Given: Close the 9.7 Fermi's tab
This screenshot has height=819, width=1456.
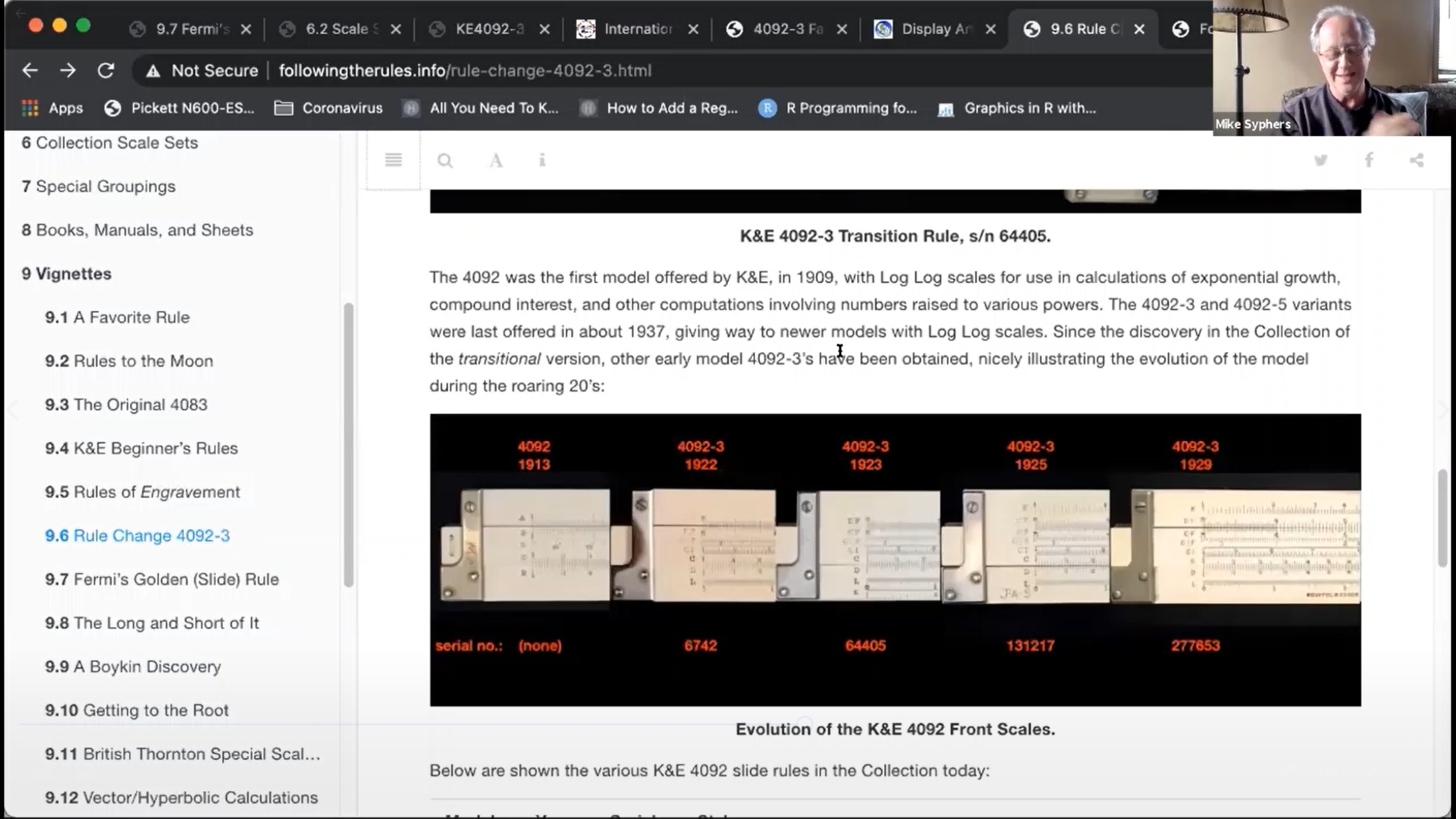Looking at the screenshot, I should [x=246, y=29].
